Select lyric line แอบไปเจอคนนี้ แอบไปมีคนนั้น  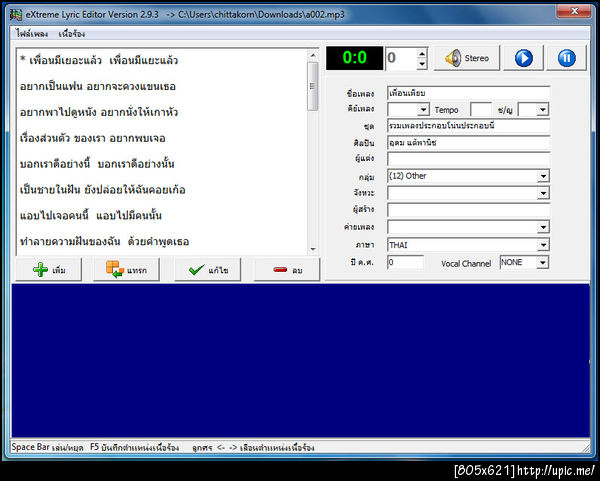coord(91,216)
